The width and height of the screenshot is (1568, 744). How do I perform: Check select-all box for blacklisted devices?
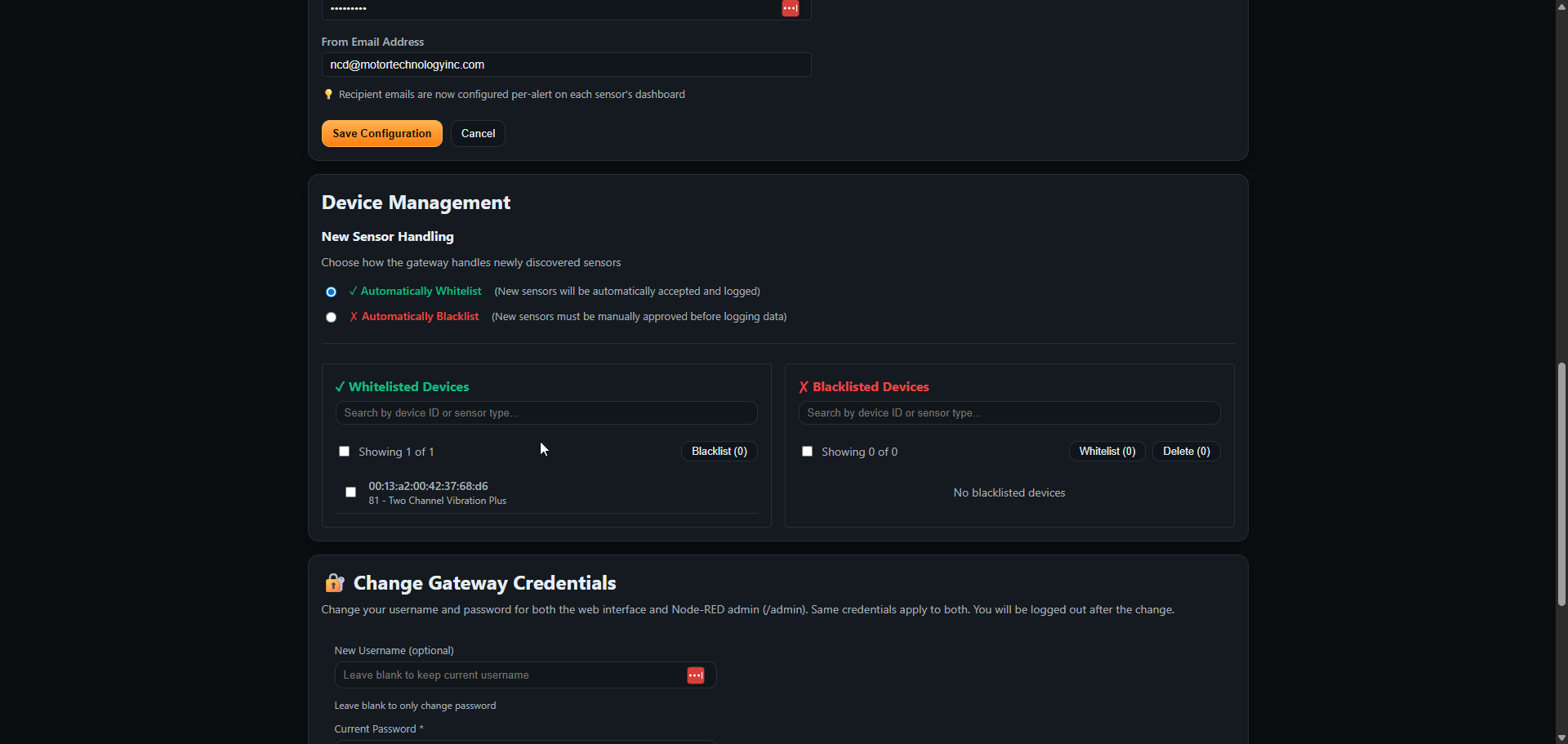[x=807, y=452]
